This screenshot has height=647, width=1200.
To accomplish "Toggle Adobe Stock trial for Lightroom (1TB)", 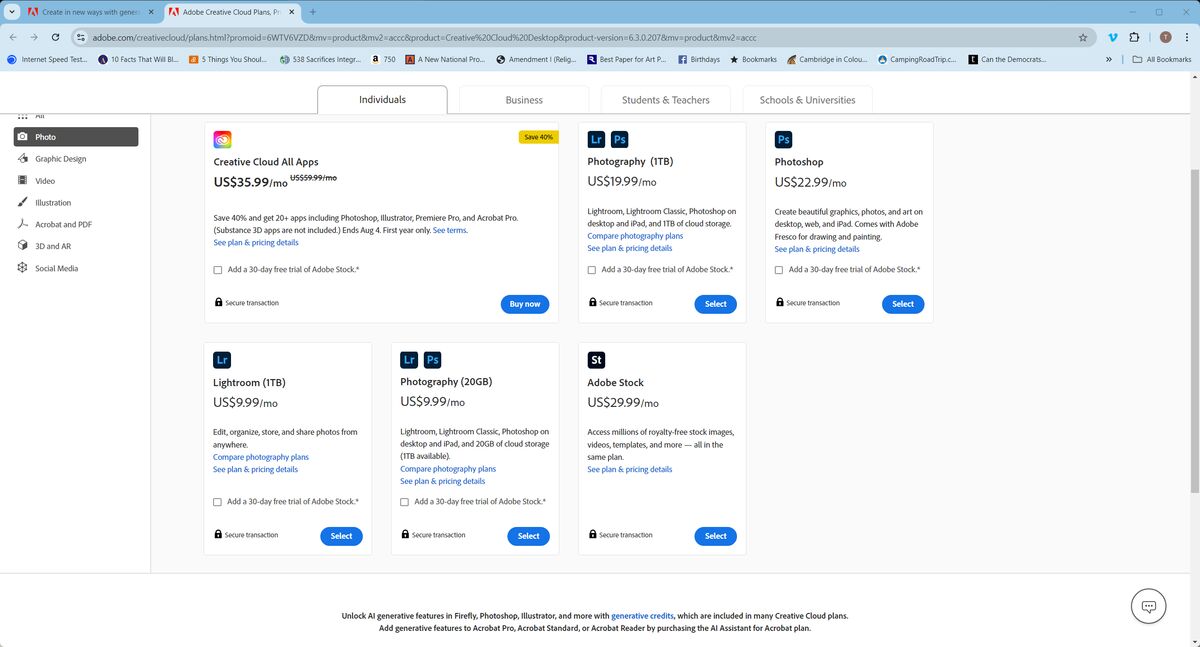I will click(x=218, y=502).
